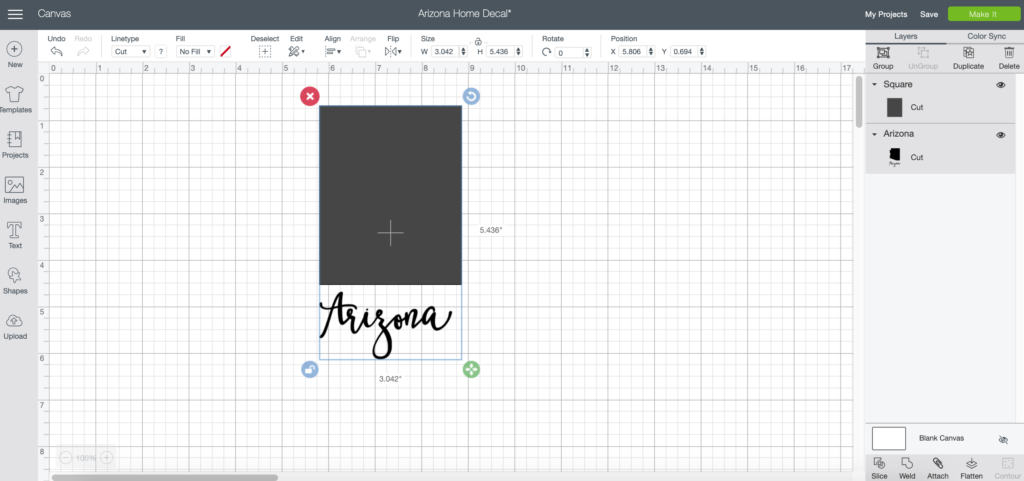The width and height of the screenshot is (1024, 481).
Task: Open the Images library
Action: point(15,190)
